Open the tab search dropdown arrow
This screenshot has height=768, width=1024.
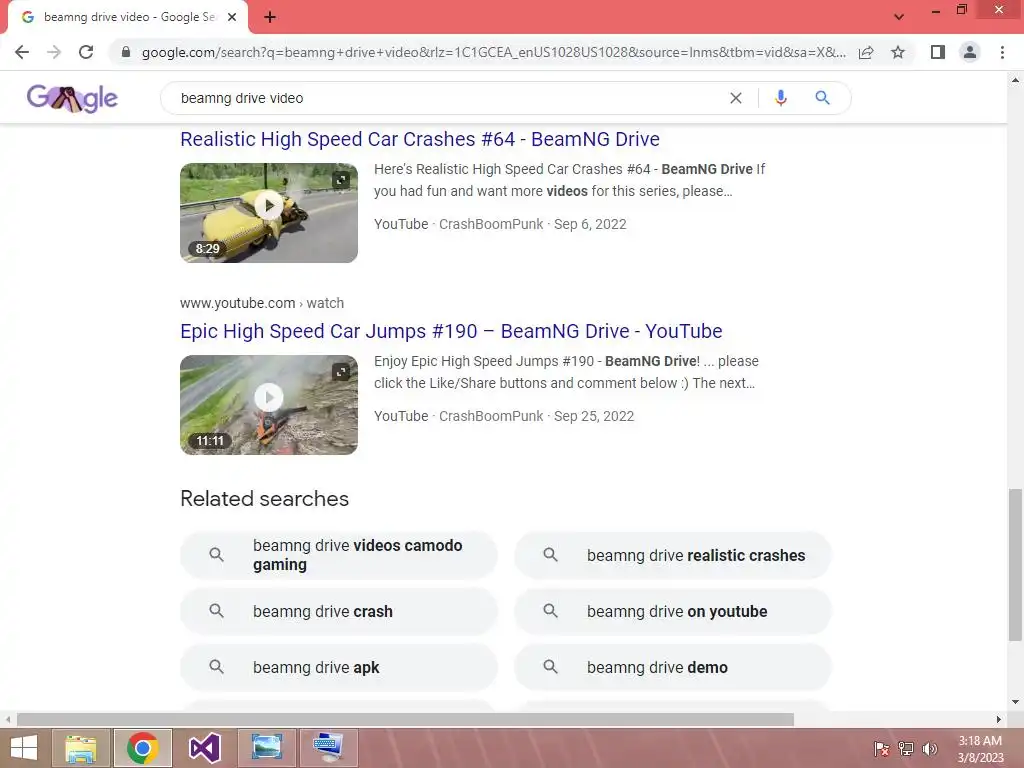coord(899,17)
